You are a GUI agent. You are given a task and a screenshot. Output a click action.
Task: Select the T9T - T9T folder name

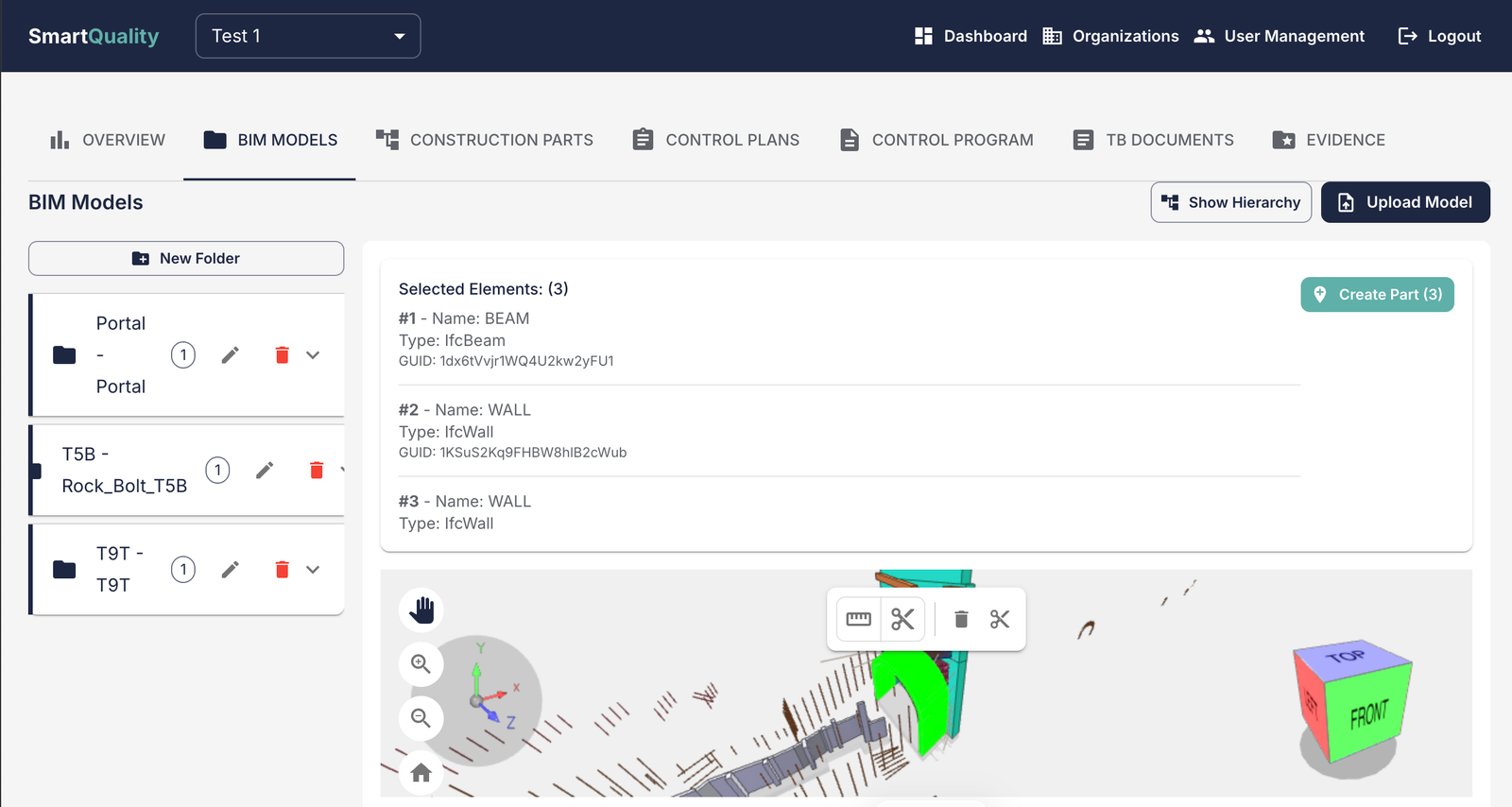click(120, 569)
